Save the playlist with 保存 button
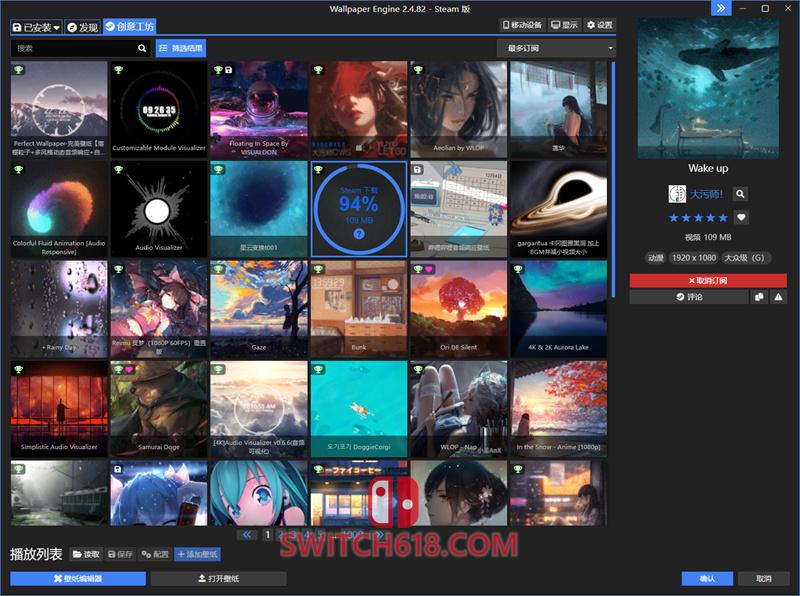The image size is (800, 596). coord(120,554)
